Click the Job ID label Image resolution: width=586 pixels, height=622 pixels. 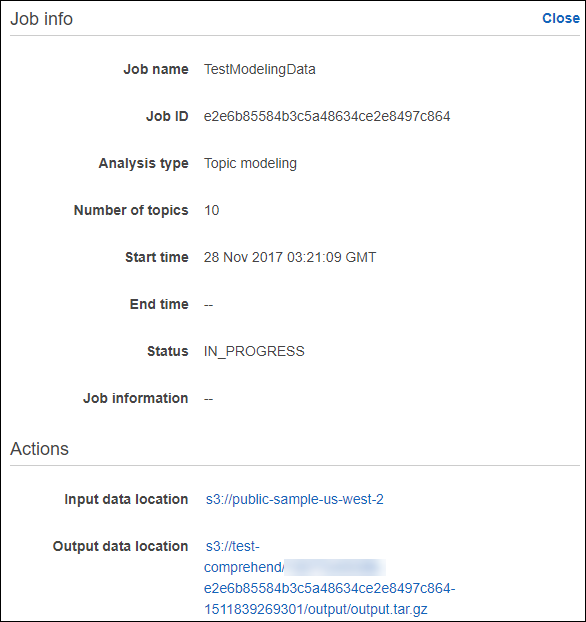click(167, 116)
